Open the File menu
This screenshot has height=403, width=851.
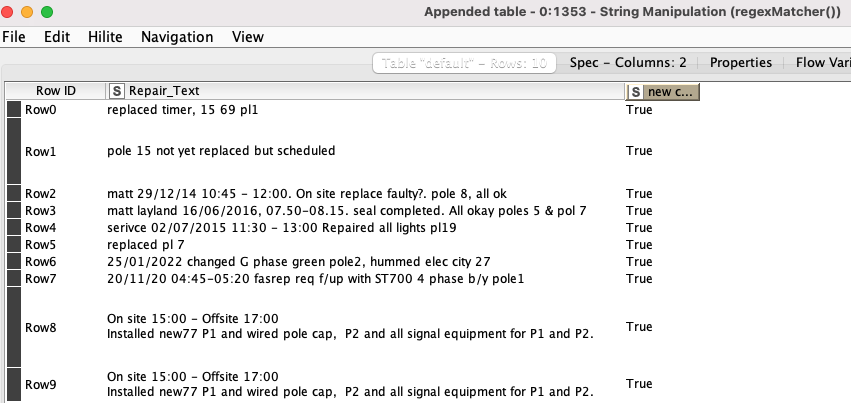click(14, 37)
